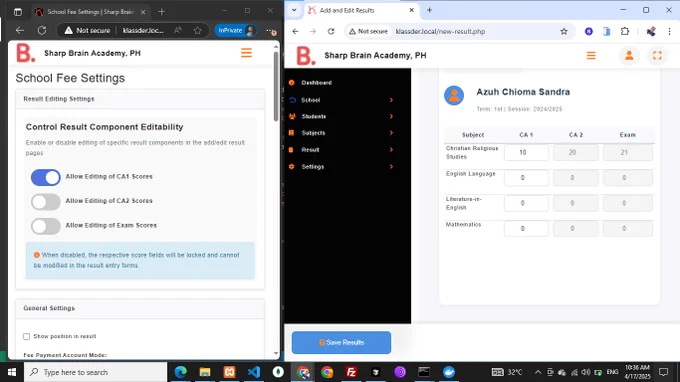Viewport: 680px width, 382px height.
Task: Open a new tab in Chrome
Action: (x=429, y=10)
